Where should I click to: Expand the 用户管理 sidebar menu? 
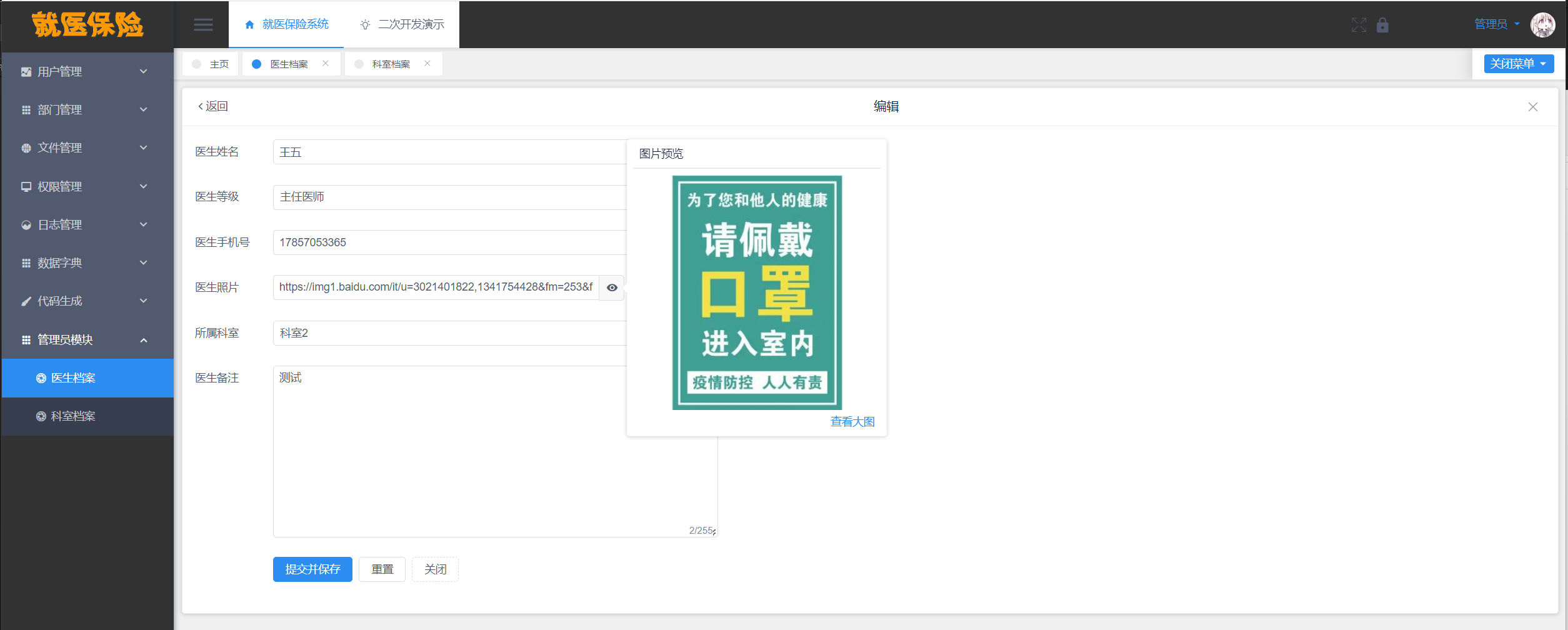[87, 72]
